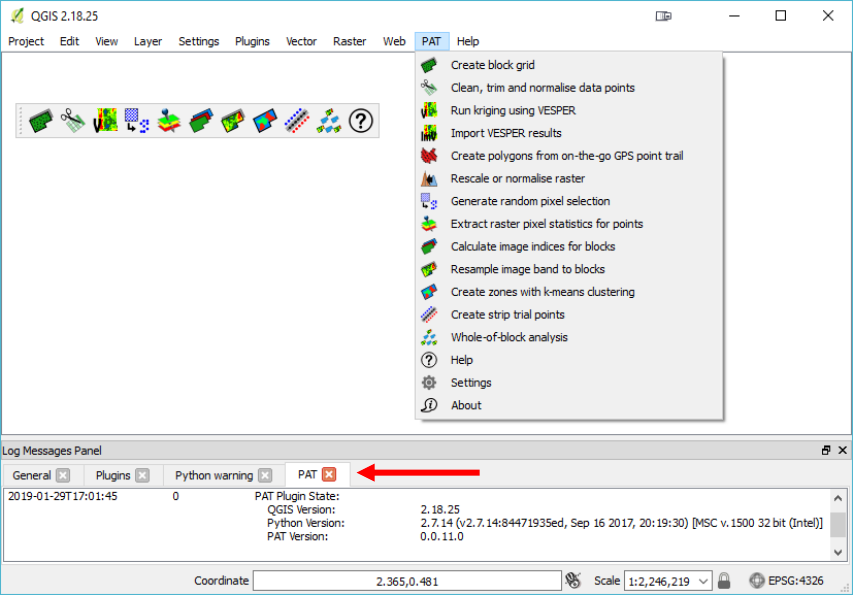853x595 pixels.
Task: Click the QGIS Version 2.18.25 log value
Action: point(440,510)
